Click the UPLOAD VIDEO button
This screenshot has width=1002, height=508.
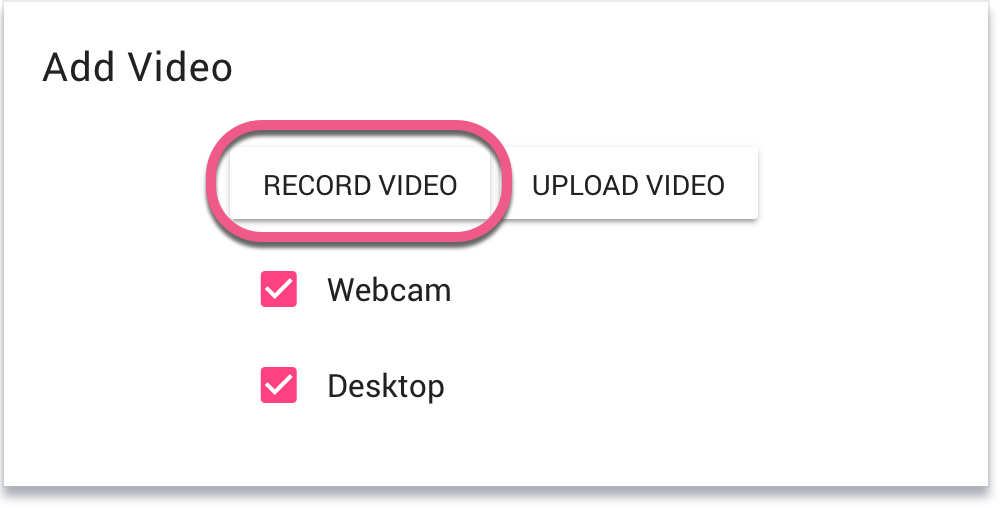(628, 183)
